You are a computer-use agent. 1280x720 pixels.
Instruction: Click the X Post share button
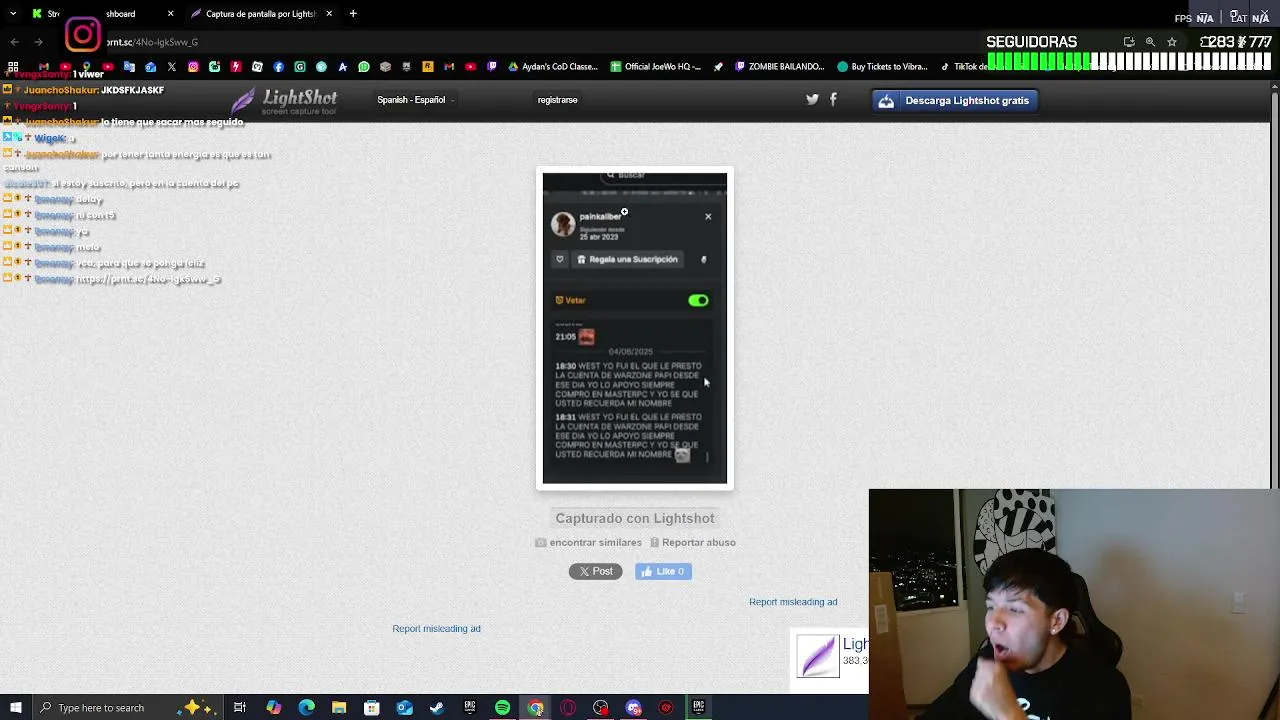pos(596,571)
